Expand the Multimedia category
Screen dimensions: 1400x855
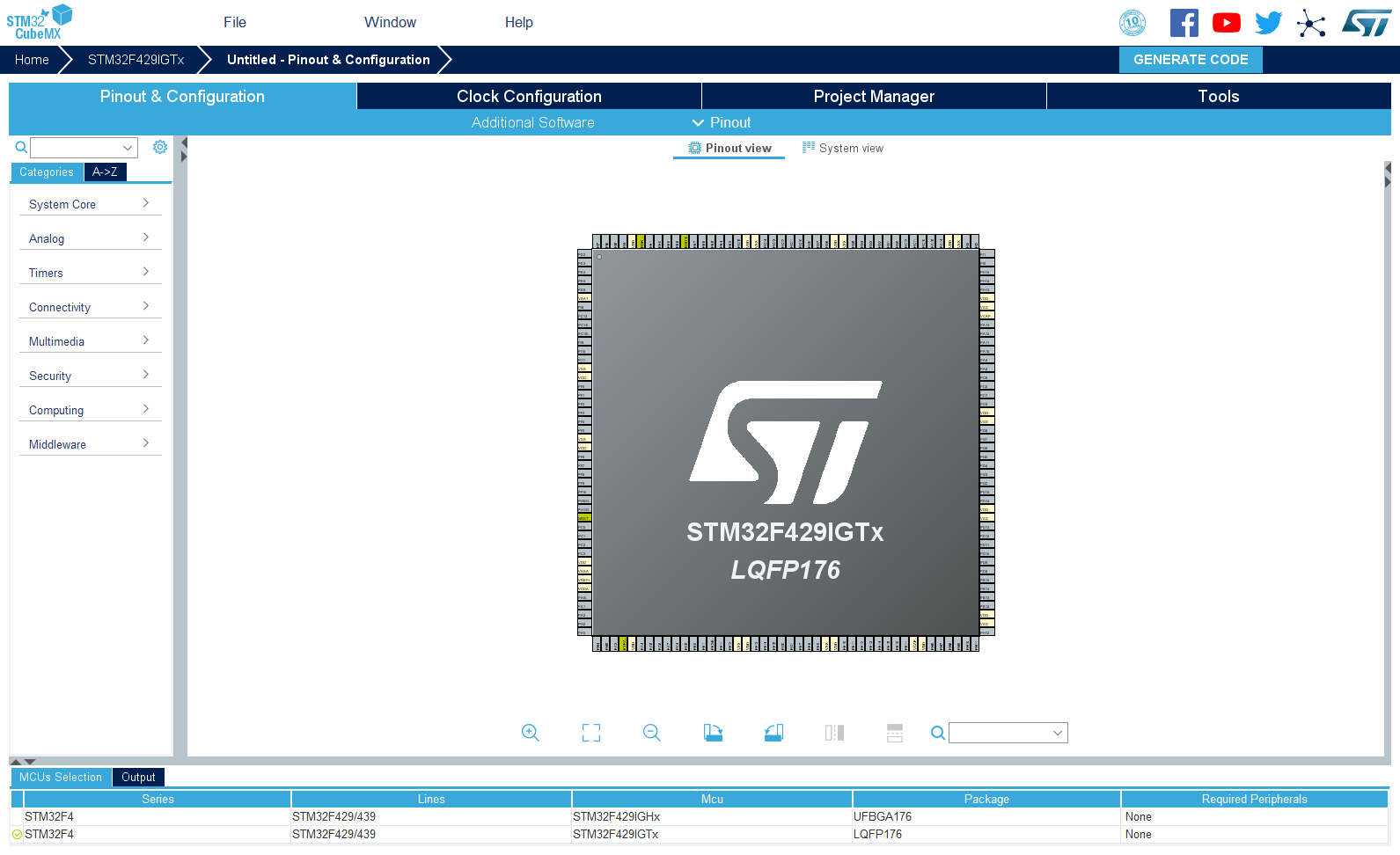click(x=90, y=341)
